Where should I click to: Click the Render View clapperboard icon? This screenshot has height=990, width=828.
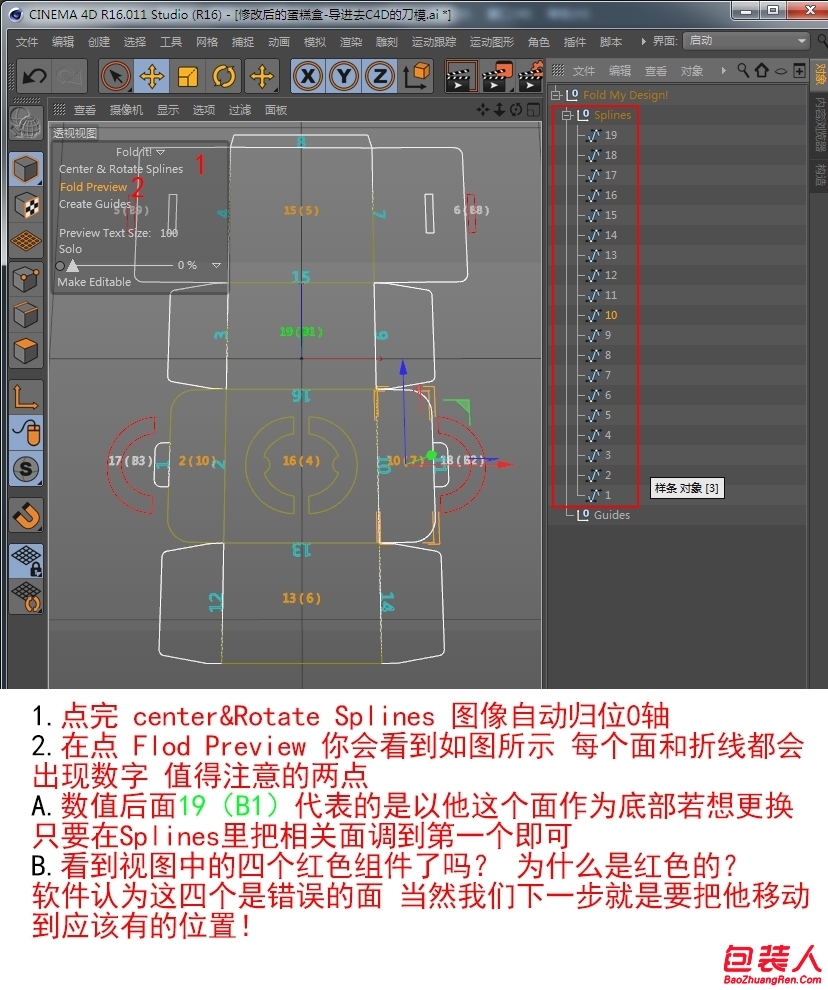point(459,76)
